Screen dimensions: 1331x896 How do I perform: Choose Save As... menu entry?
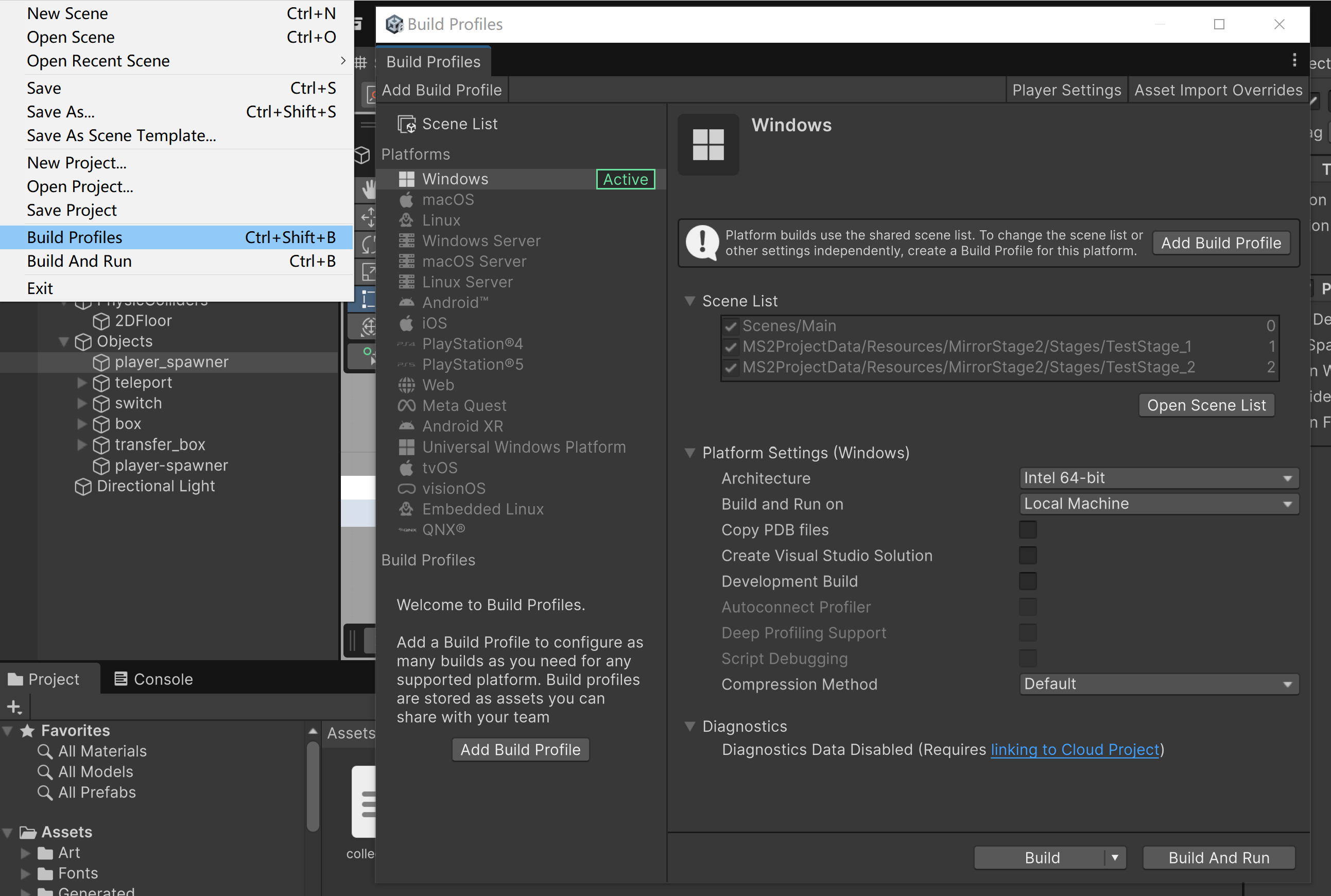click(177, 112)
